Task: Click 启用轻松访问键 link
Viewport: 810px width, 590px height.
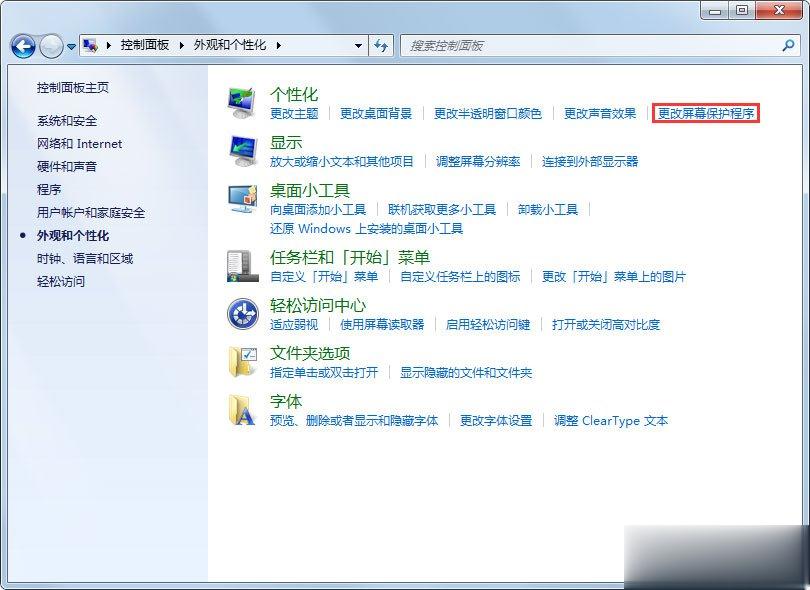Action: [x=488, y=324]
